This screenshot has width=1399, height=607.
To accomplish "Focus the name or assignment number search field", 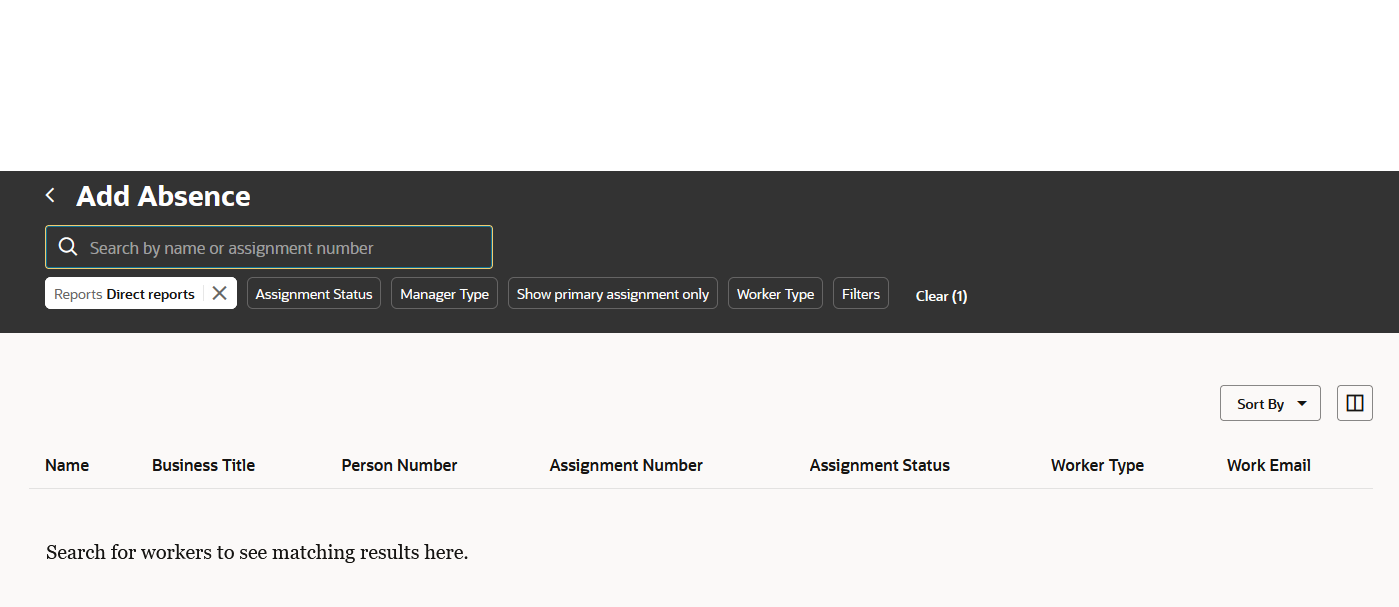I will point(269,247).
